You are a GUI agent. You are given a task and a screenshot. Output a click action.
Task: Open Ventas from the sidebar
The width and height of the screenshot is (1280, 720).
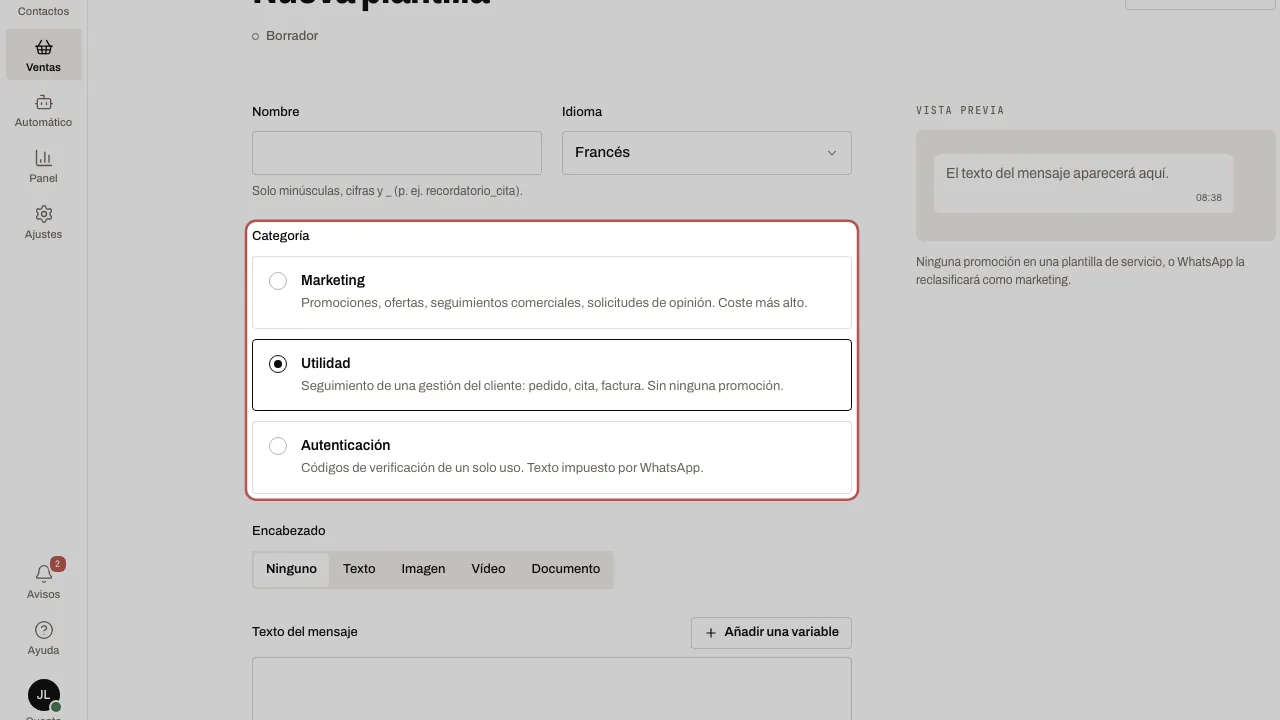point(43,56)
